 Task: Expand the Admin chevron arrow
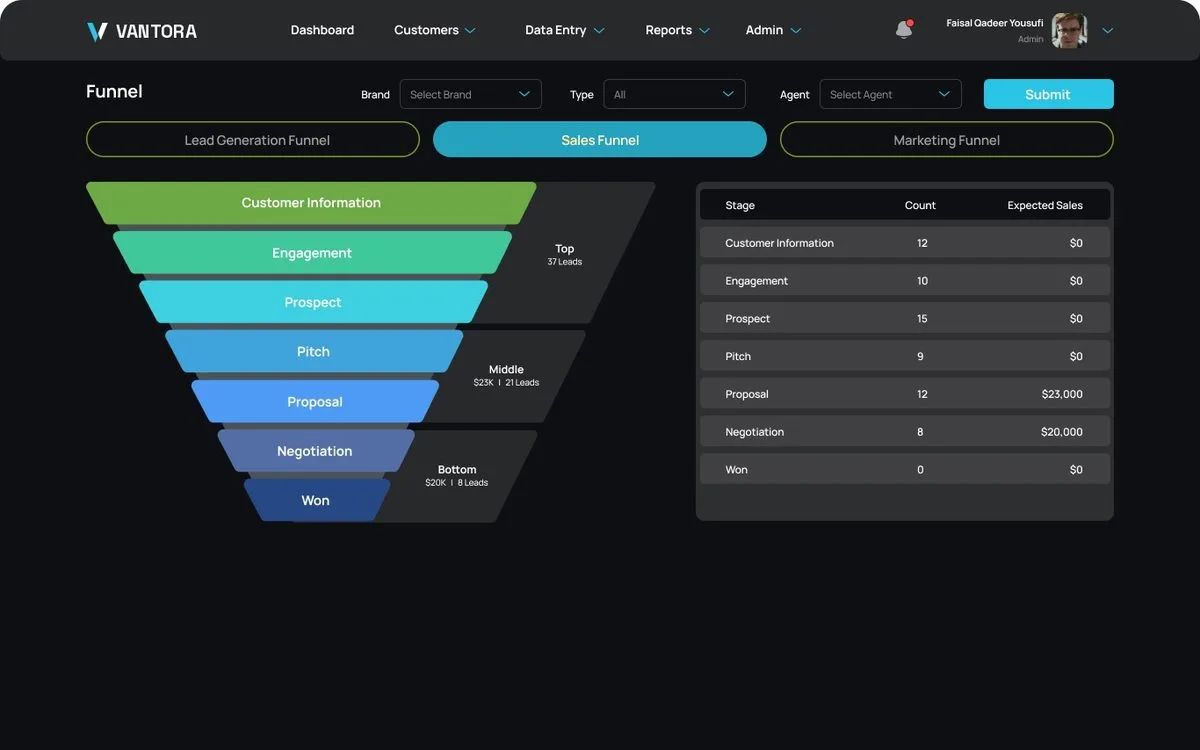[x=796, y=31]
